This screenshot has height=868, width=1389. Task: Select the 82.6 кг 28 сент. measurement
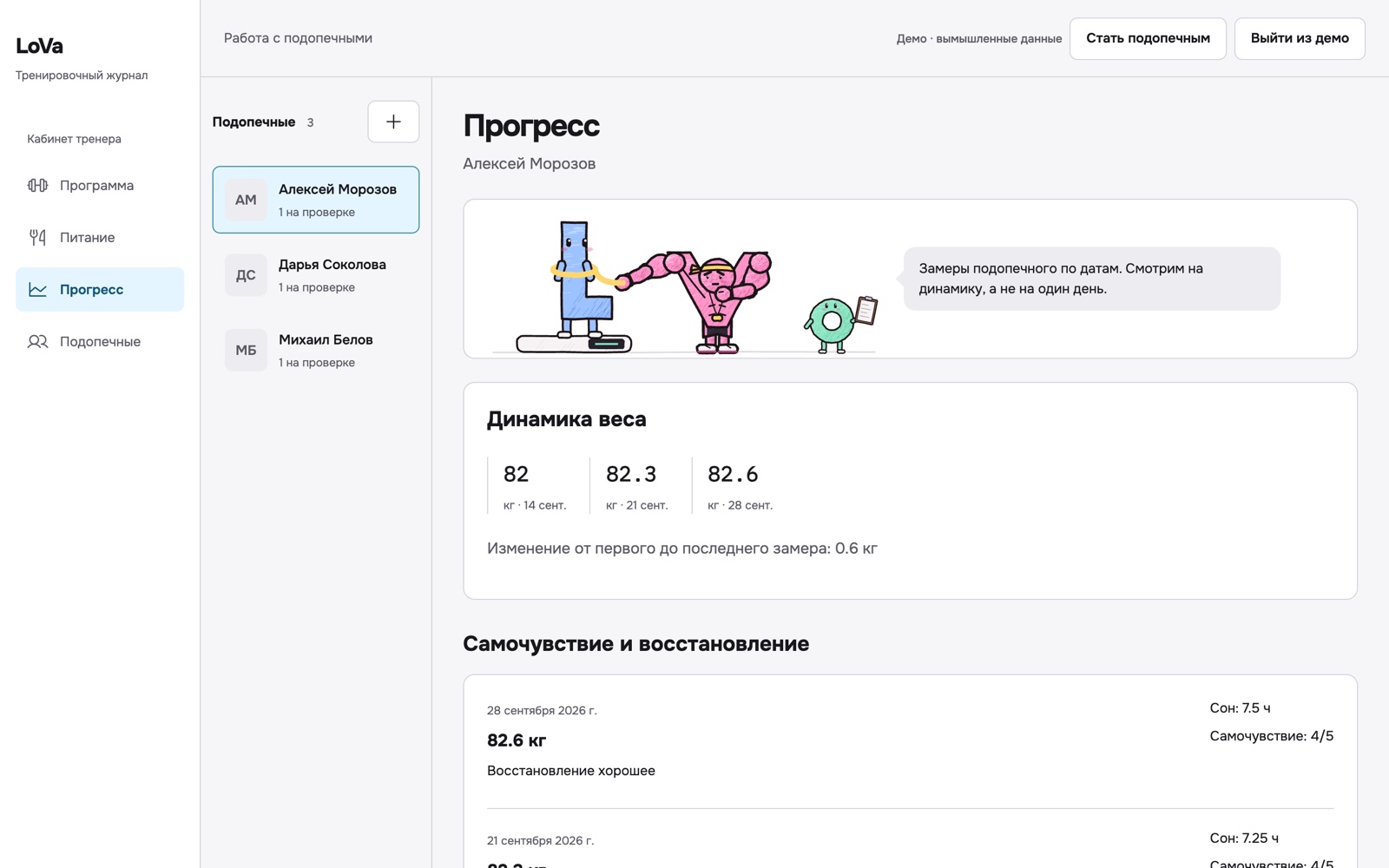point(741,486)
